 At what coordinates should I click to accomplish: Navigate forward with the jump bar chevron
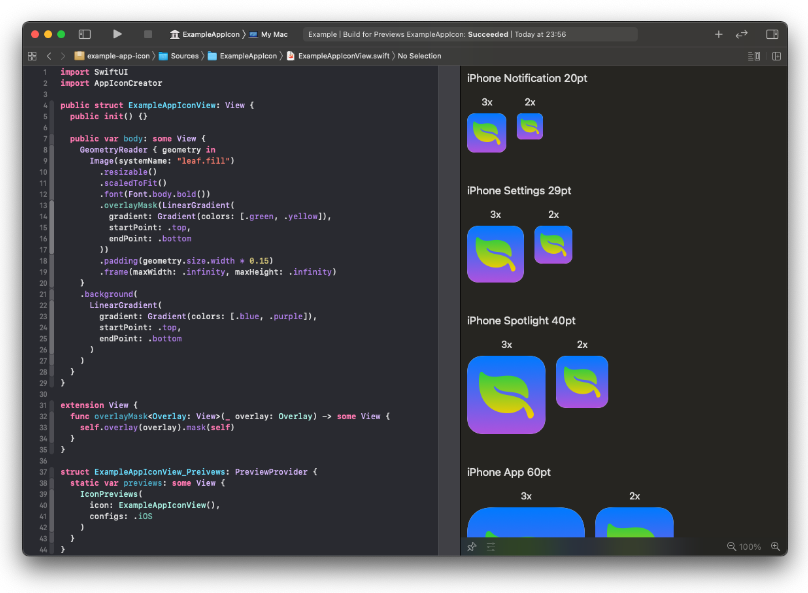click(x=63, y=57)
